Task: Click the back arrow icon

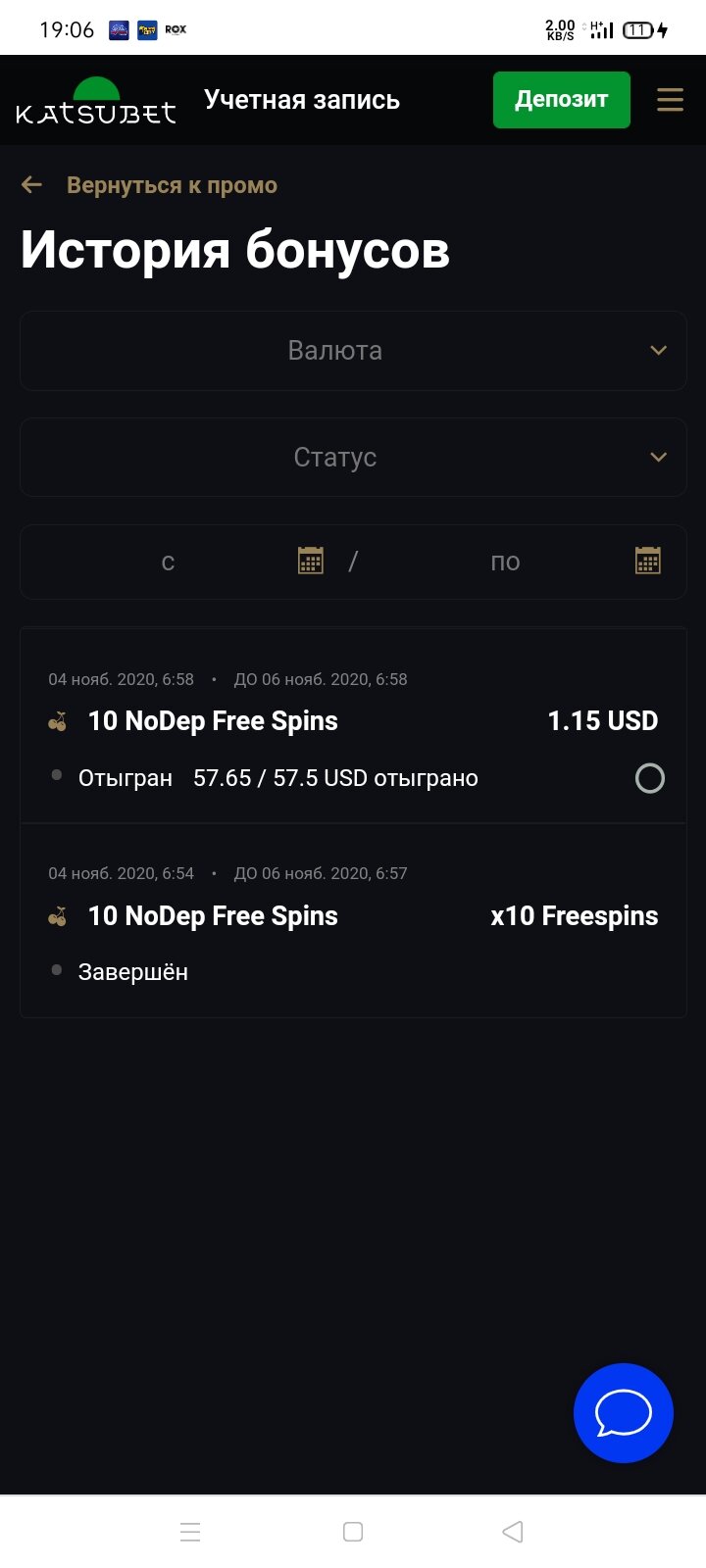Action: coord(32,185)
